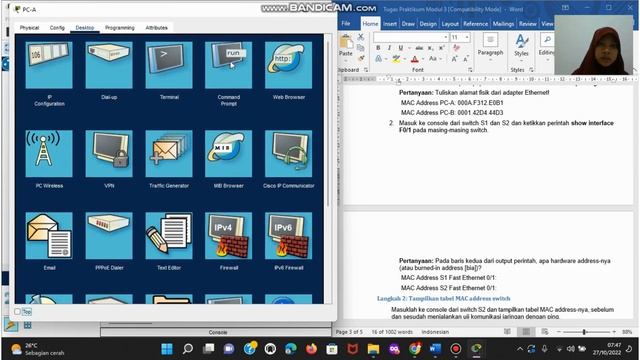Screen dimensions: 640x360
Task: Show hidden system tray icons chevron
Action: click(x=520, y=349)
